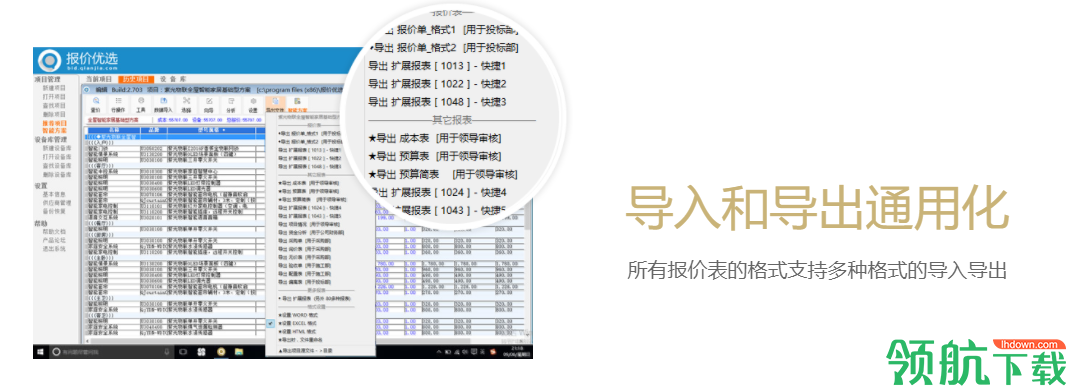The height and width of the screenshot is (392, 1066).
Task: Choose menu item 导出 扩展报表 [1022] 快捷2
Action: click(309, 158)
